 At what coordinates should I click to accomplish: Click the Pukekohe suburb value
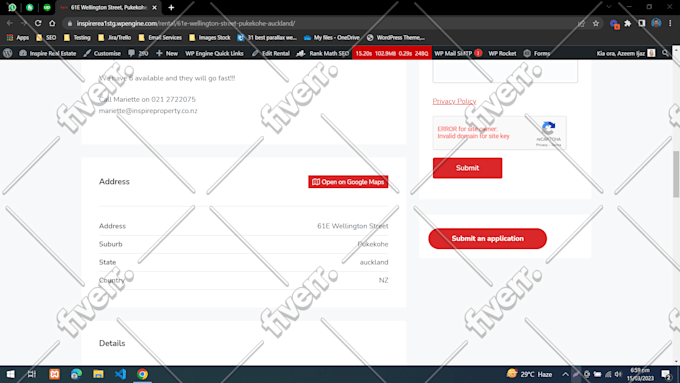[x=373, y=244]
